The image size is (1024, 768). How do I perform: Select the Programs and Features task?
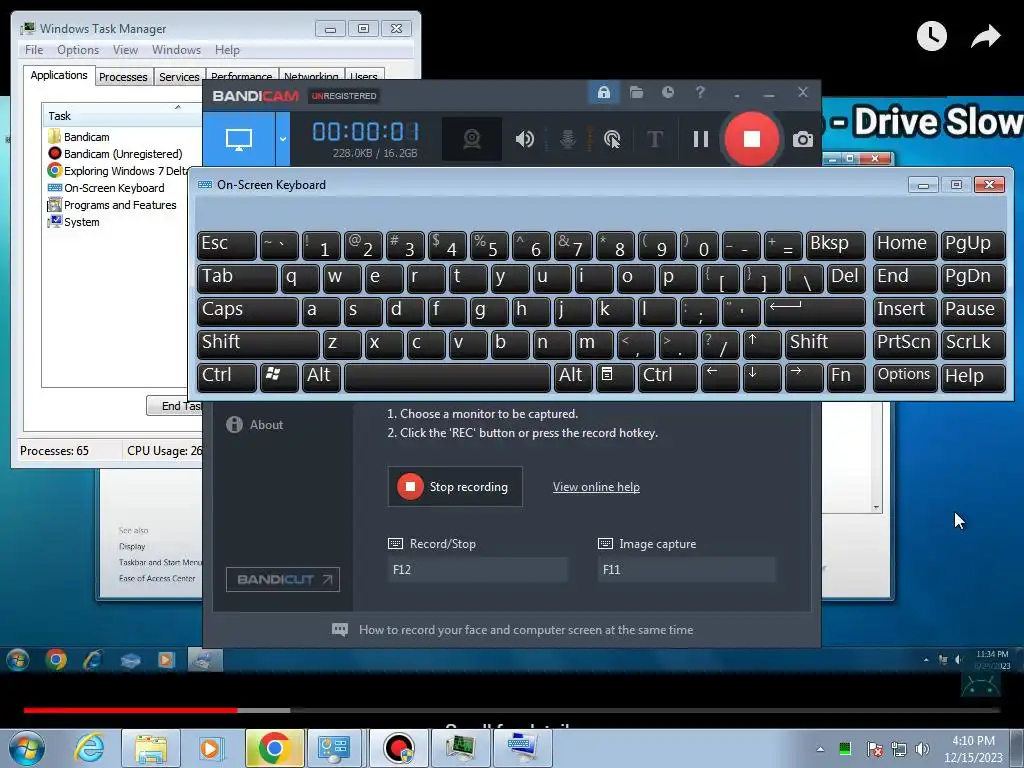(112, 205)
